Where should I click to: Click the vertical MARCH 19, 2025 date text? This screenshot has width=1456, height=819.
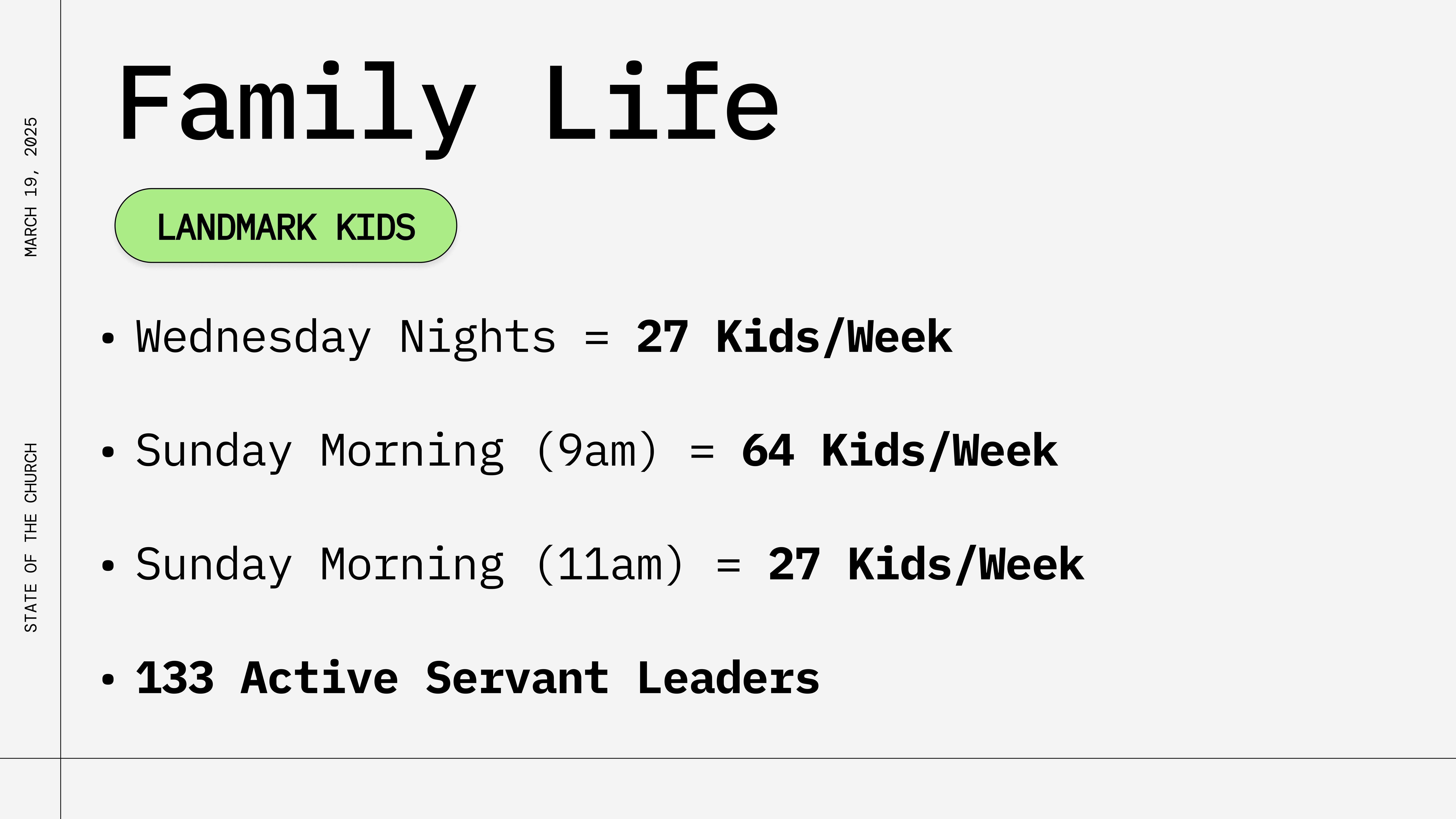coord(31,187)
